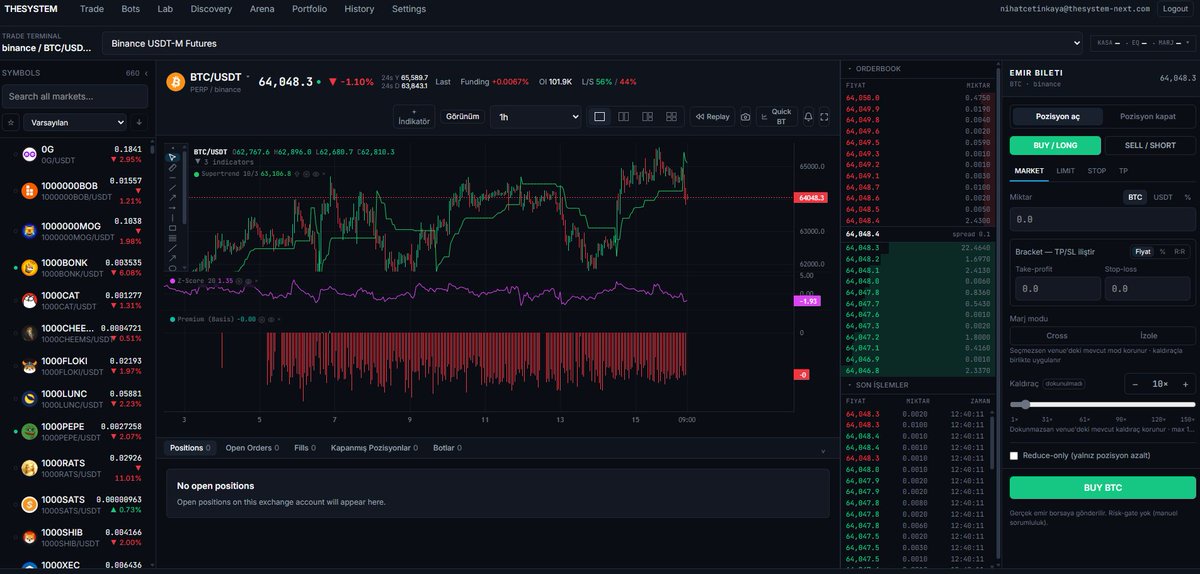The image size is (1200, 574).
Task: Open price alerts bell icon
Action: coord(808,117)
